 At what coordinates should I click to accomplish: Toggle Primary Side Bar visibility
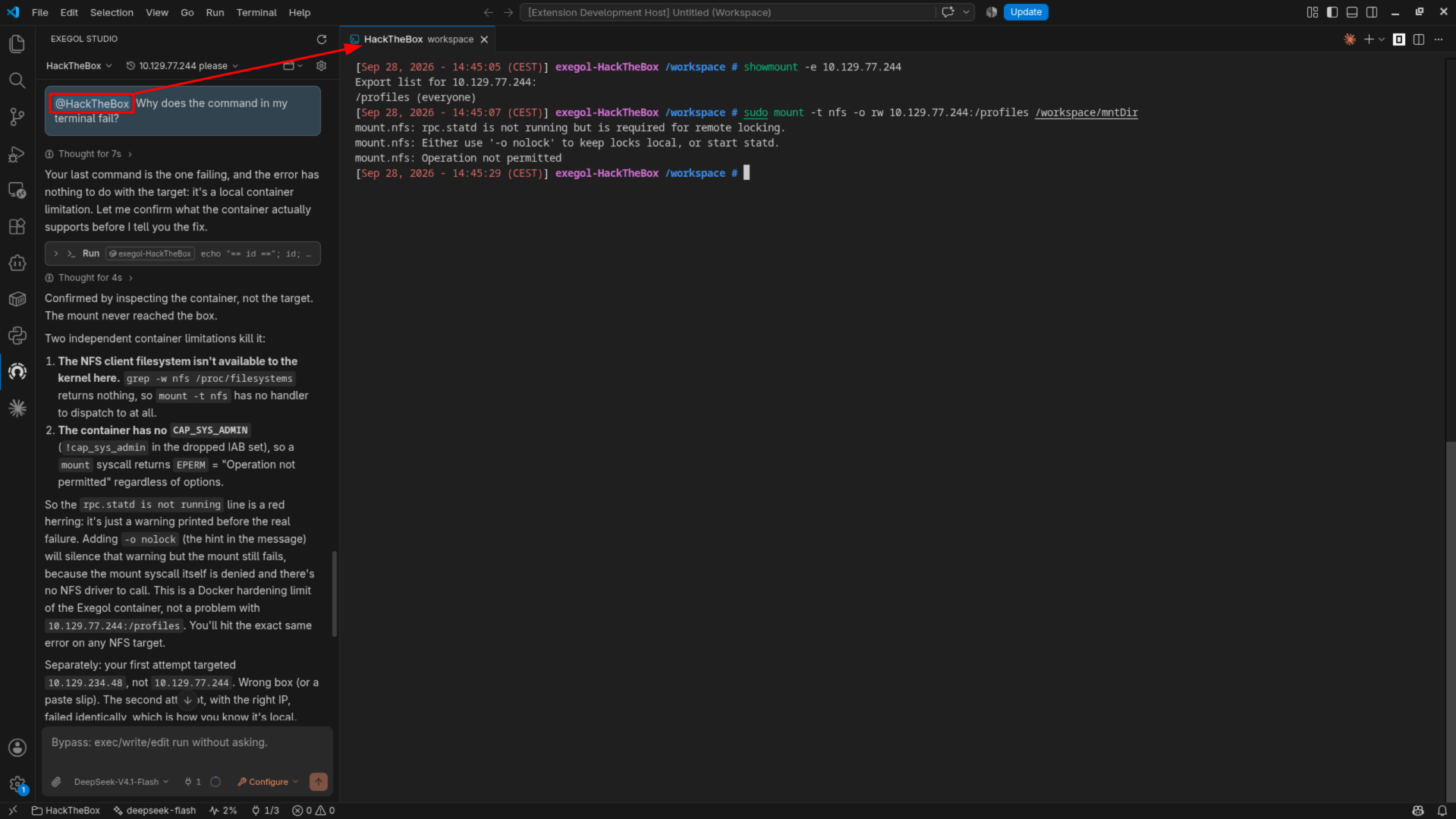tap(1332, 12)
